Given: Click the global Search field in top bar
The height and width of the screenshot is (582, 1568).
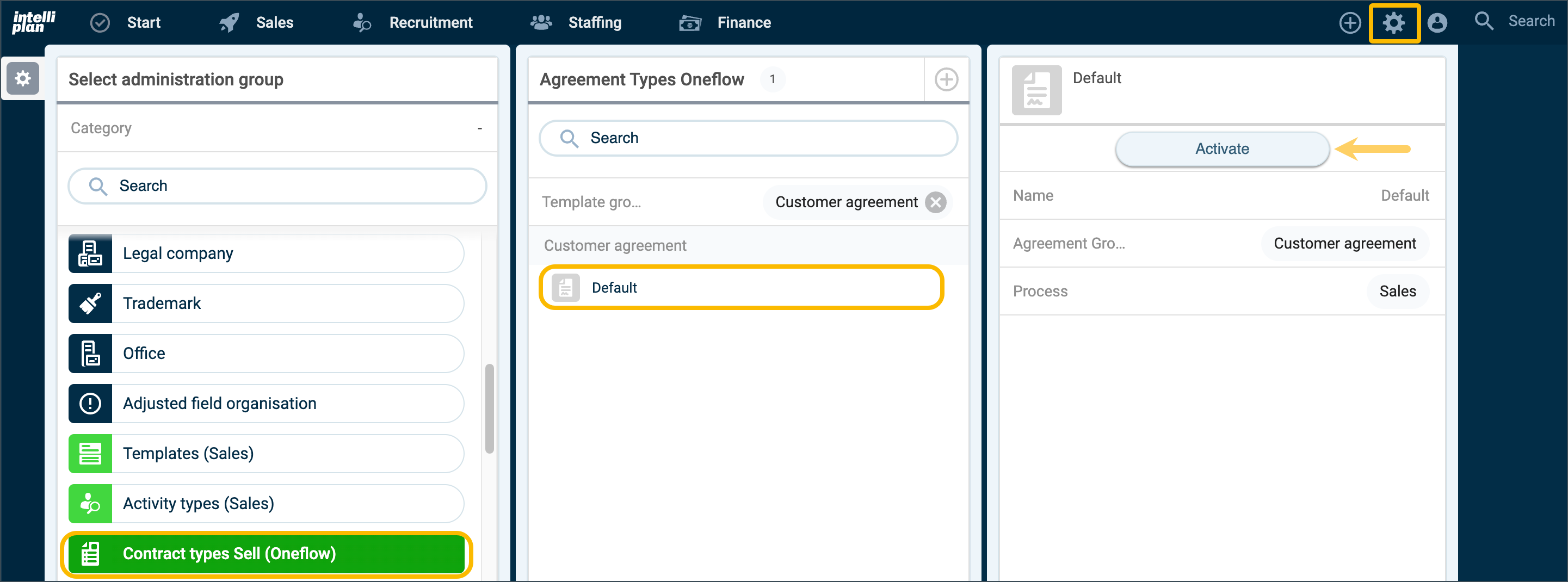Looking at the screenshot, I should pos(1530,21).
